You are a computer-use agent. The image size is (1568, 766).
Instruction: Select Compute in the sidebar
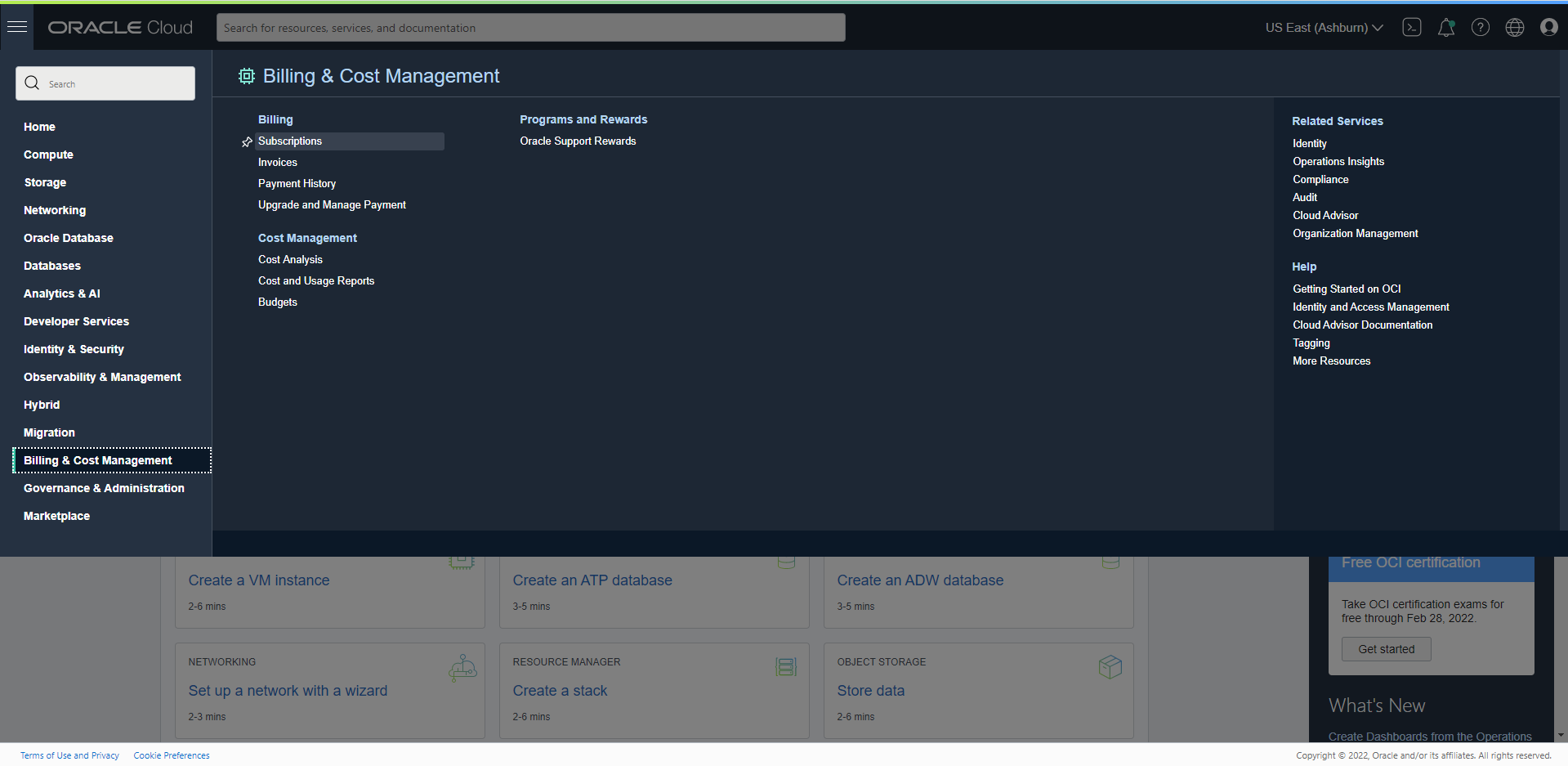click(48, 155)
